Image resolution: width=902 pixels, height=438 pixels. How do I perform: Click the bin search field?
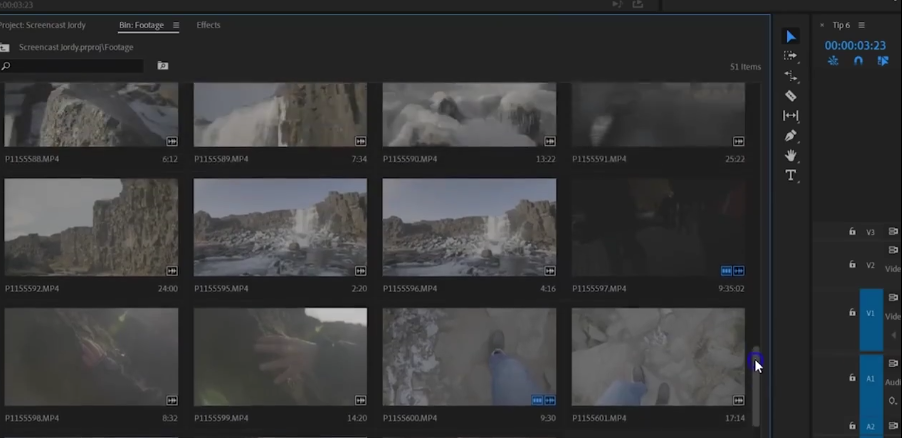(x=75, y=66)
